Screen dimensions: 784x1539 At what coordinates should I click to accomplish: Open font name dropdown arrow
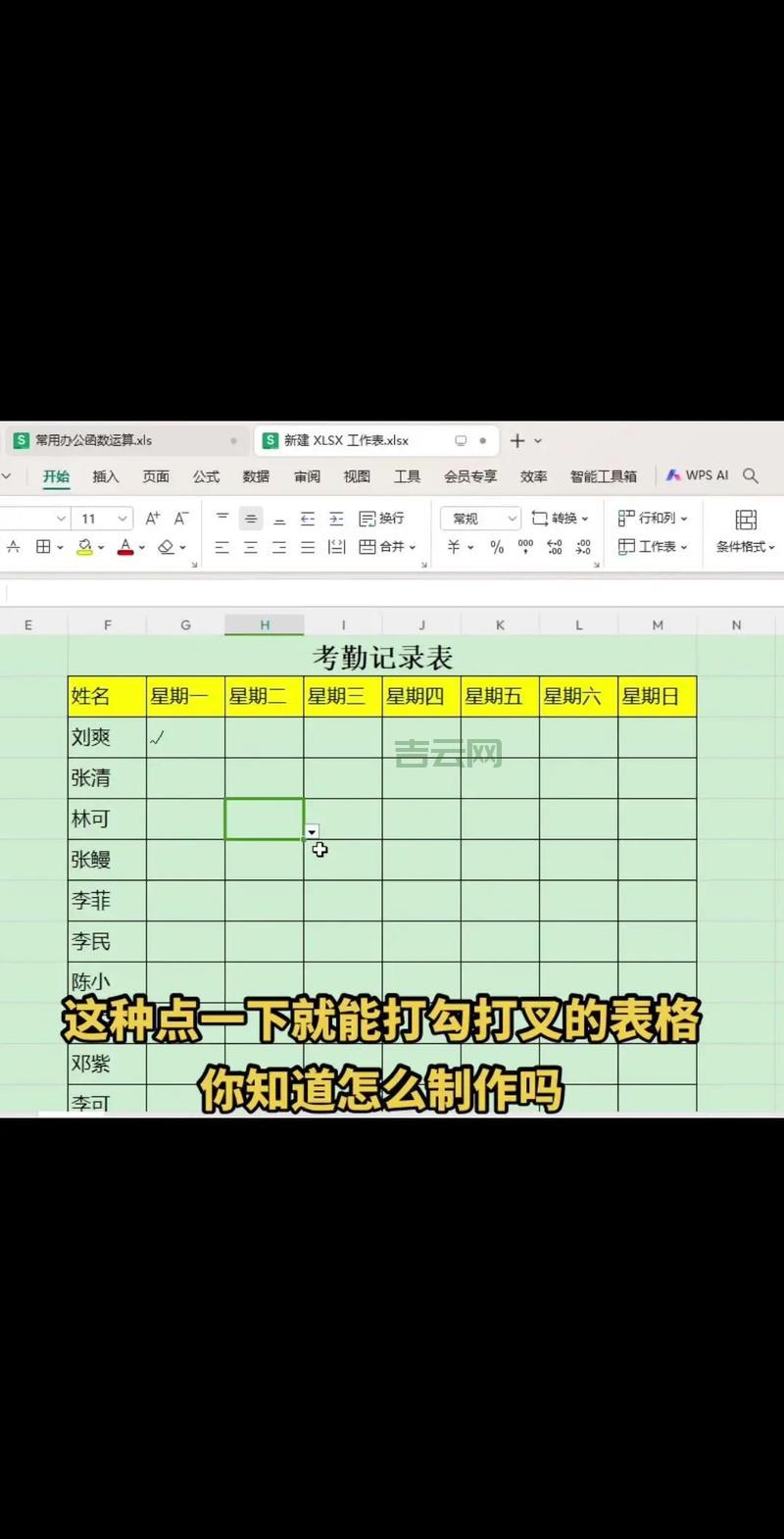pos(61,519)
